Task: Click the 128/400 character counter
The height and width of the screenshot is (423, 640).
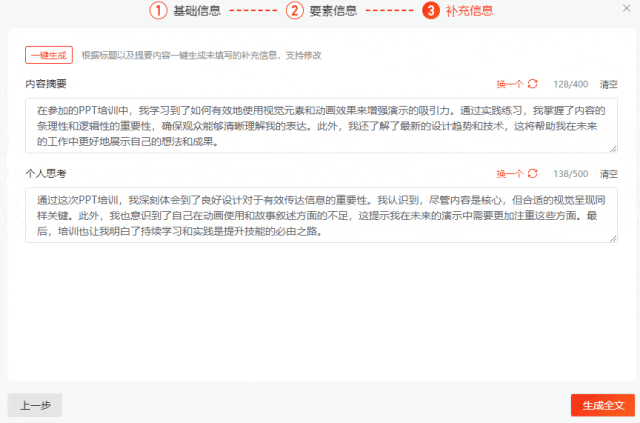Action: pos(571,84)
